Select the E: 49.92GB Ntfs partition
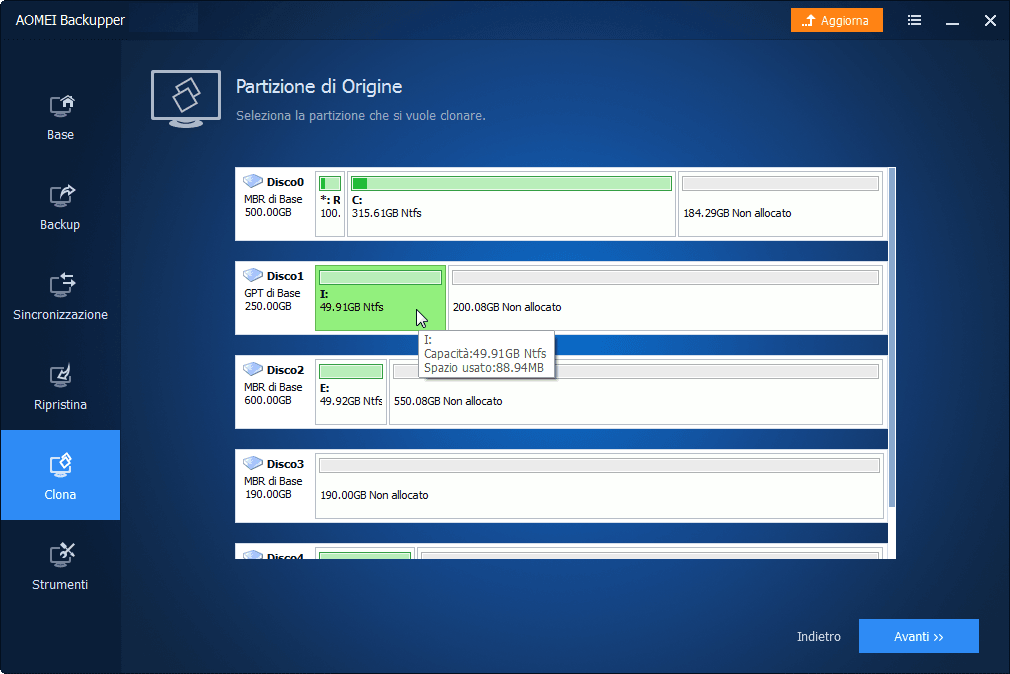The height and width of the screenshot is (674, 1010). tap(351, 392)
